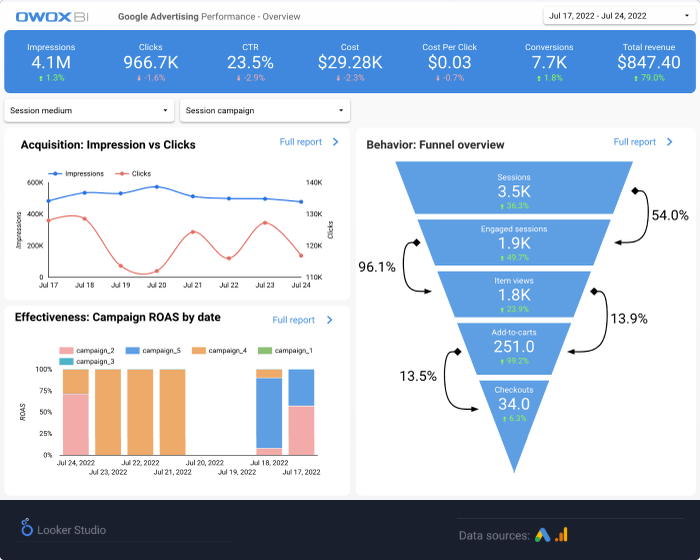The width and height of the screenshot is (700, 560).
Task: Select the CTR scorecard 23.5%
Action: tap(250, 63)
